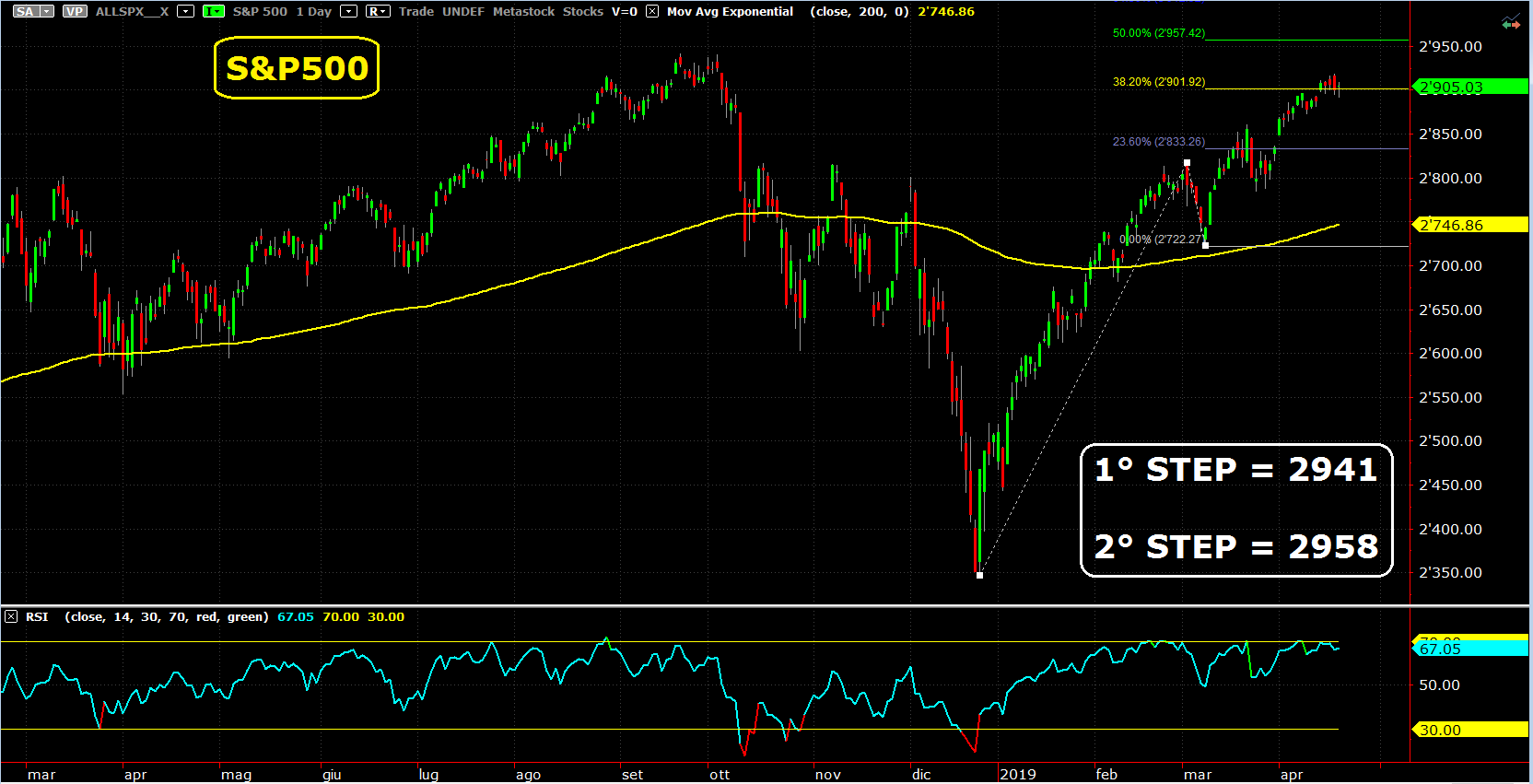
Task: Click the UNDEF label
Action: pos(463,12)
